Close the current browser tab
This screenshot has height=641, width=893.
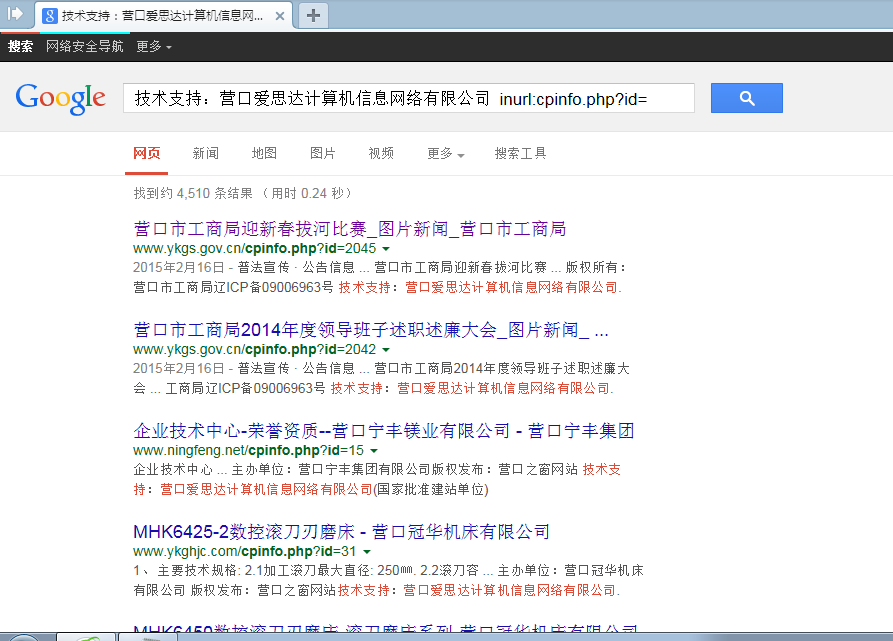pos(280,16)
